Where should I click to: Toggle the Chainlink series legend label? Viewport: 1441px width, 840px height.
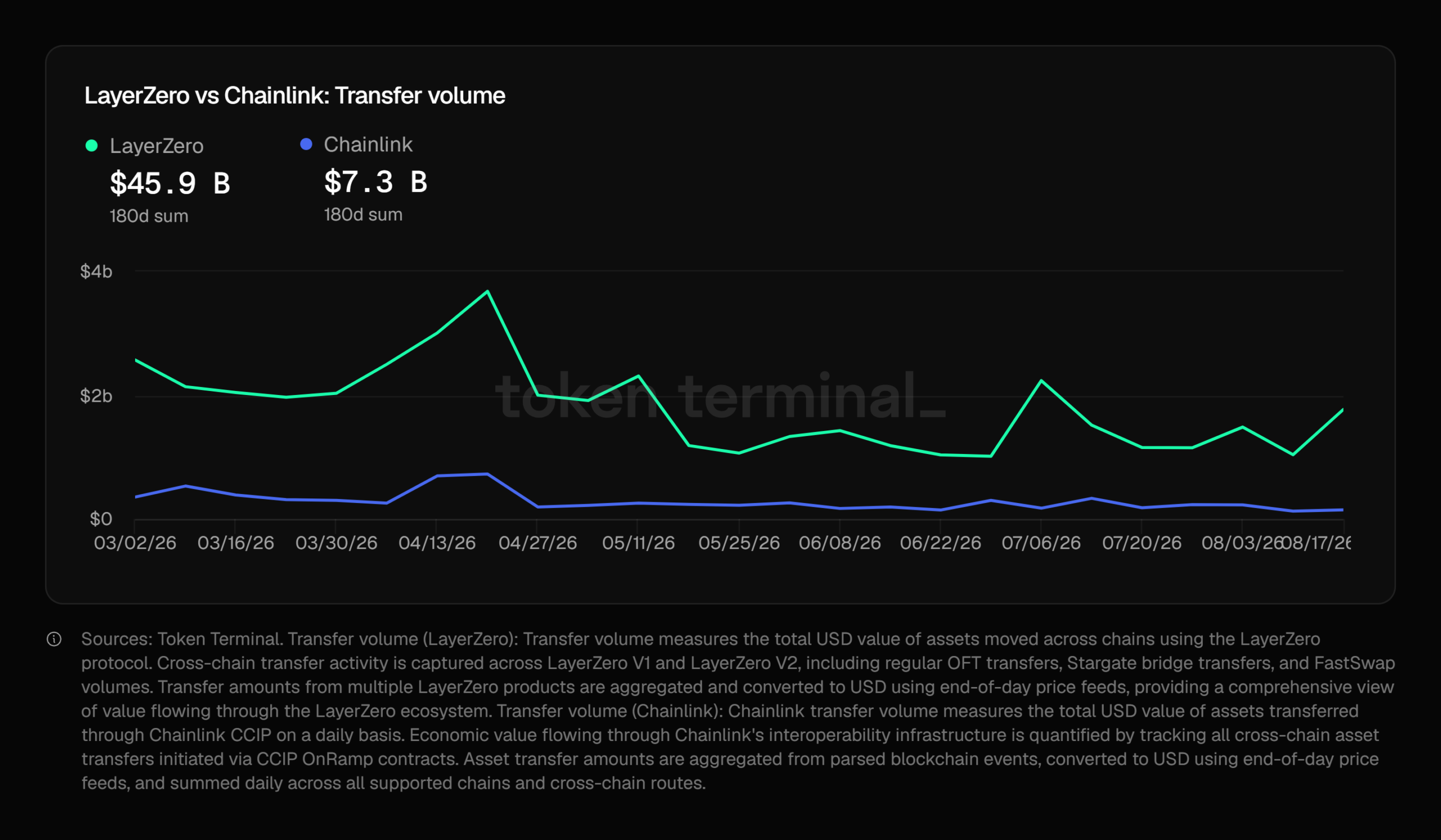(x=368, y=145)
